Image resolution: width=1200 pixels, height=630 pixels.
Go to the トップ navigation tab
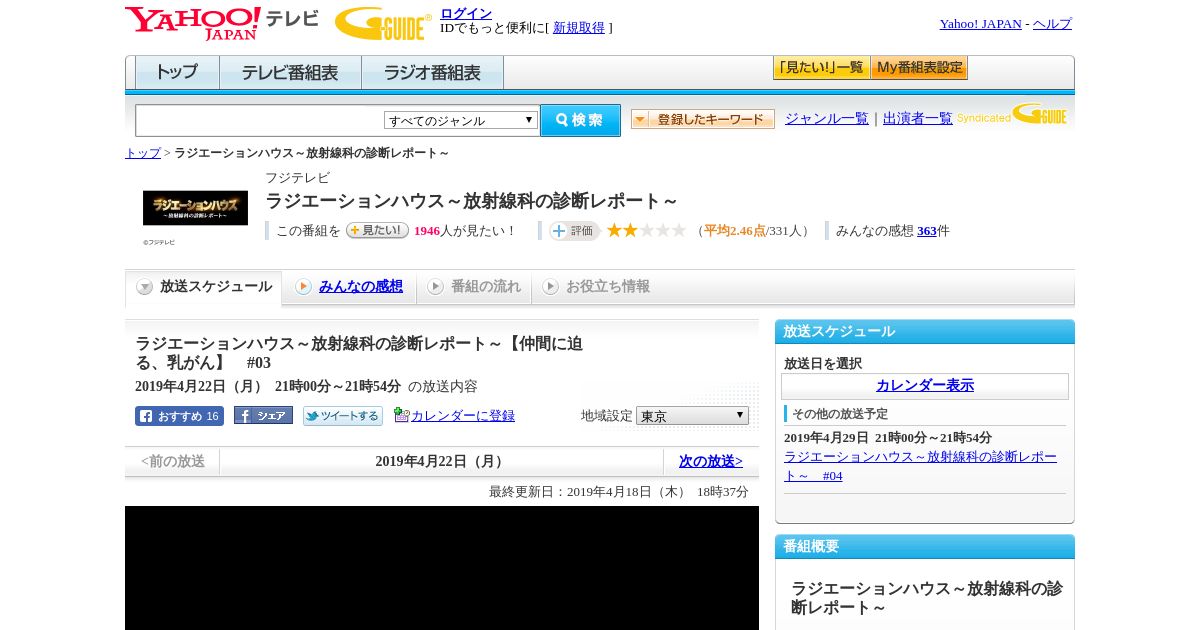pos(177,73)
